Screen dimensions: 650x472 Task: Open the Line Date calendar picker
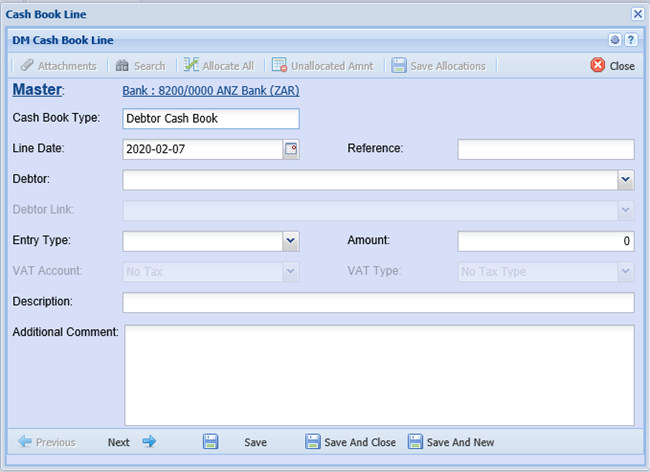pos(291,149)
